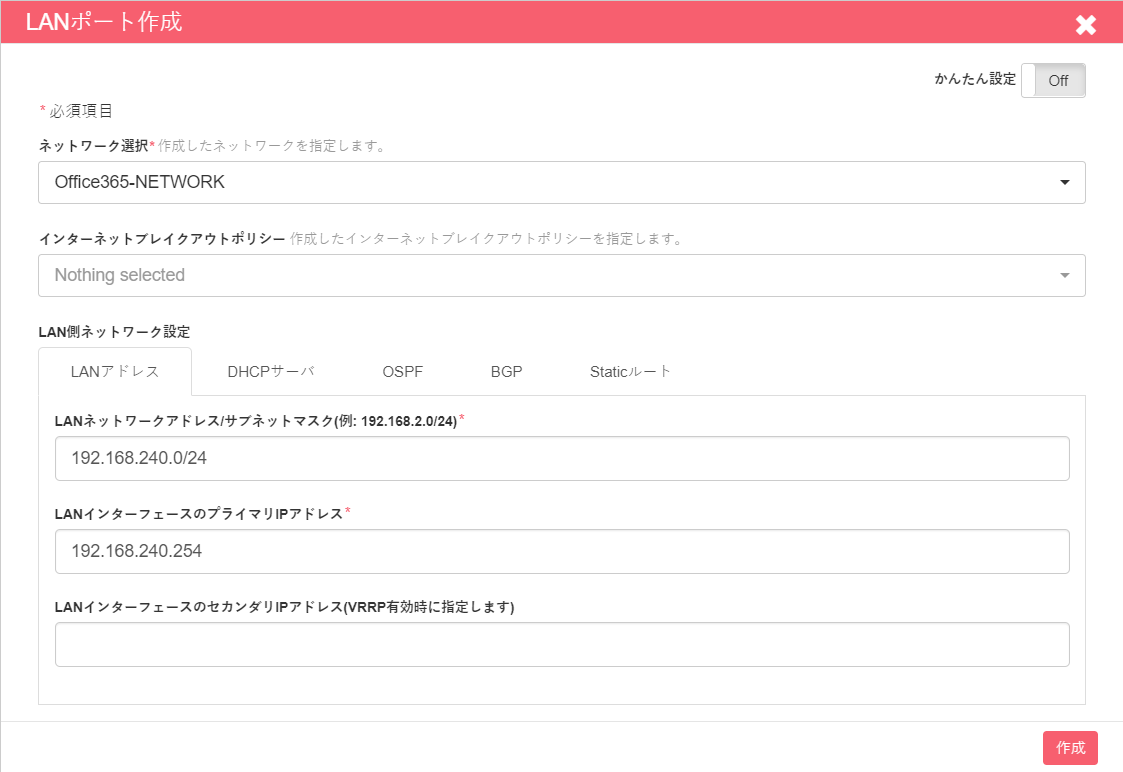1123x772 pixels.
Task: Click the LANポート作成 dialog title
Action: [x=104, y=22]
